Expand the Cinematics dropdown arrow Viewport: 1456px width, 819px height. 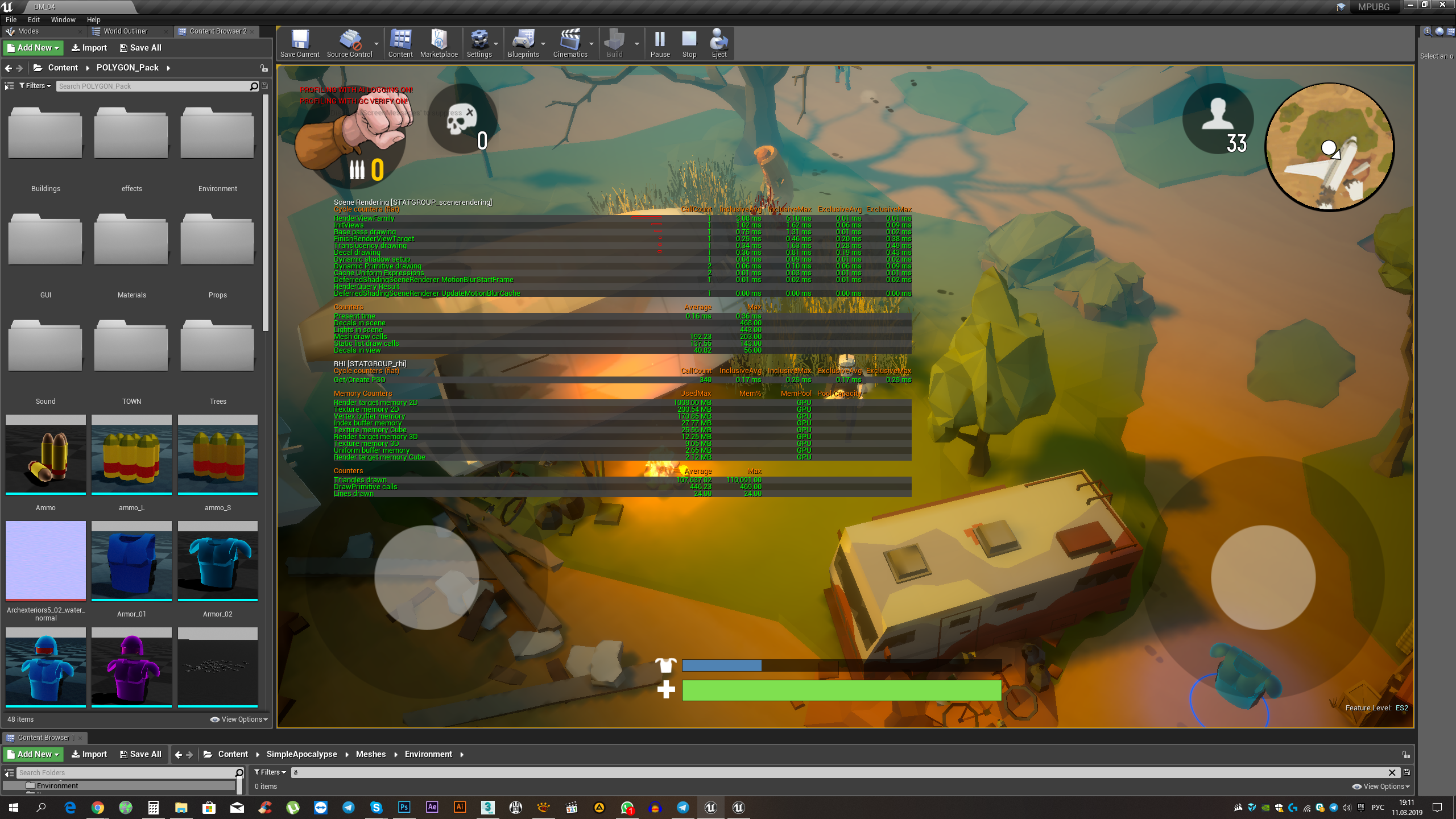click(591, 44)
